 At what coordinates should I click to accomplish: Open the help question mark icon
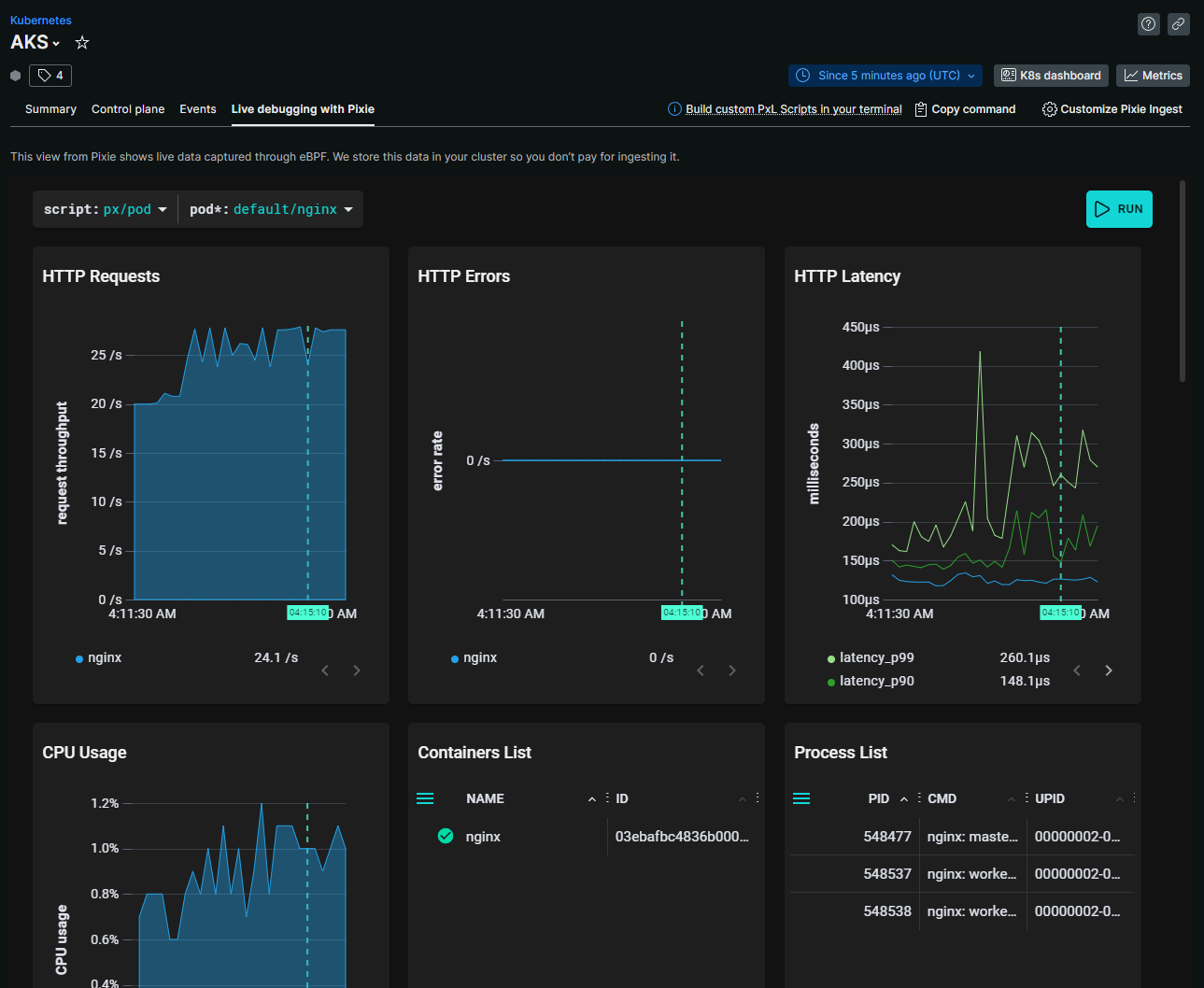1149,24
